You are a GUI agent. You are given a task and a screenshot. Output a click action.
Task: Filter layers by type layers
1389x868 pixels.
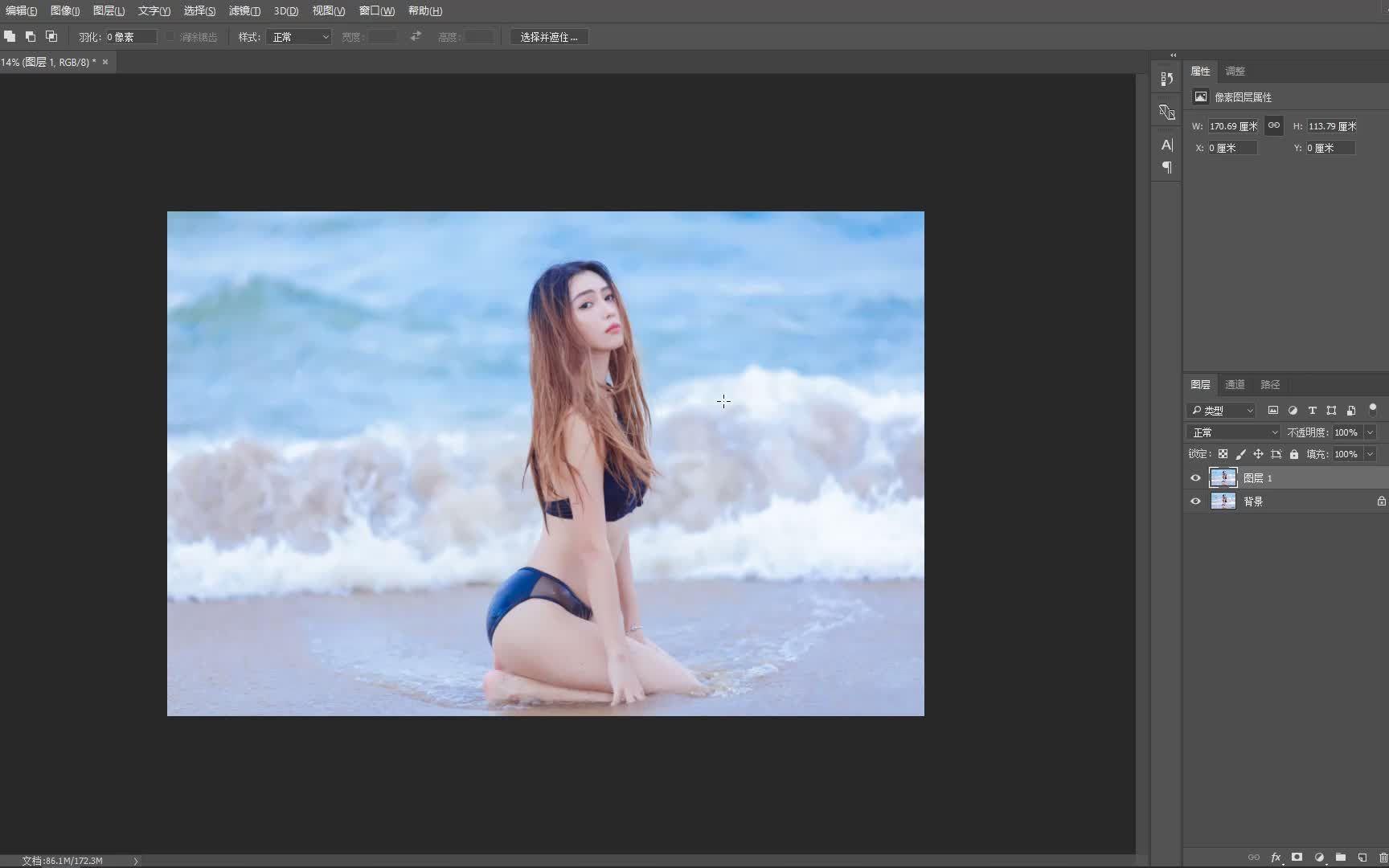pos(1312,410)
